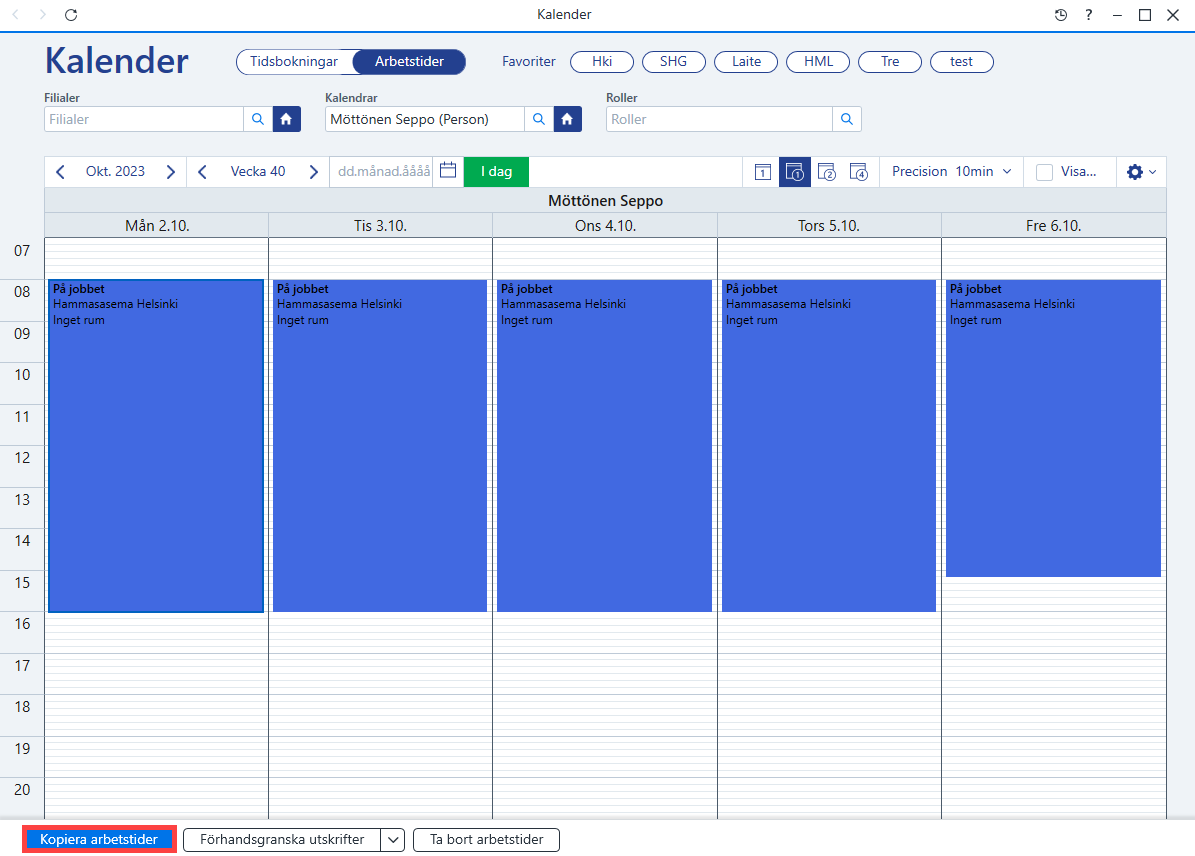
Task: Click the Okt. 2023 label
Action: point(115,172)
